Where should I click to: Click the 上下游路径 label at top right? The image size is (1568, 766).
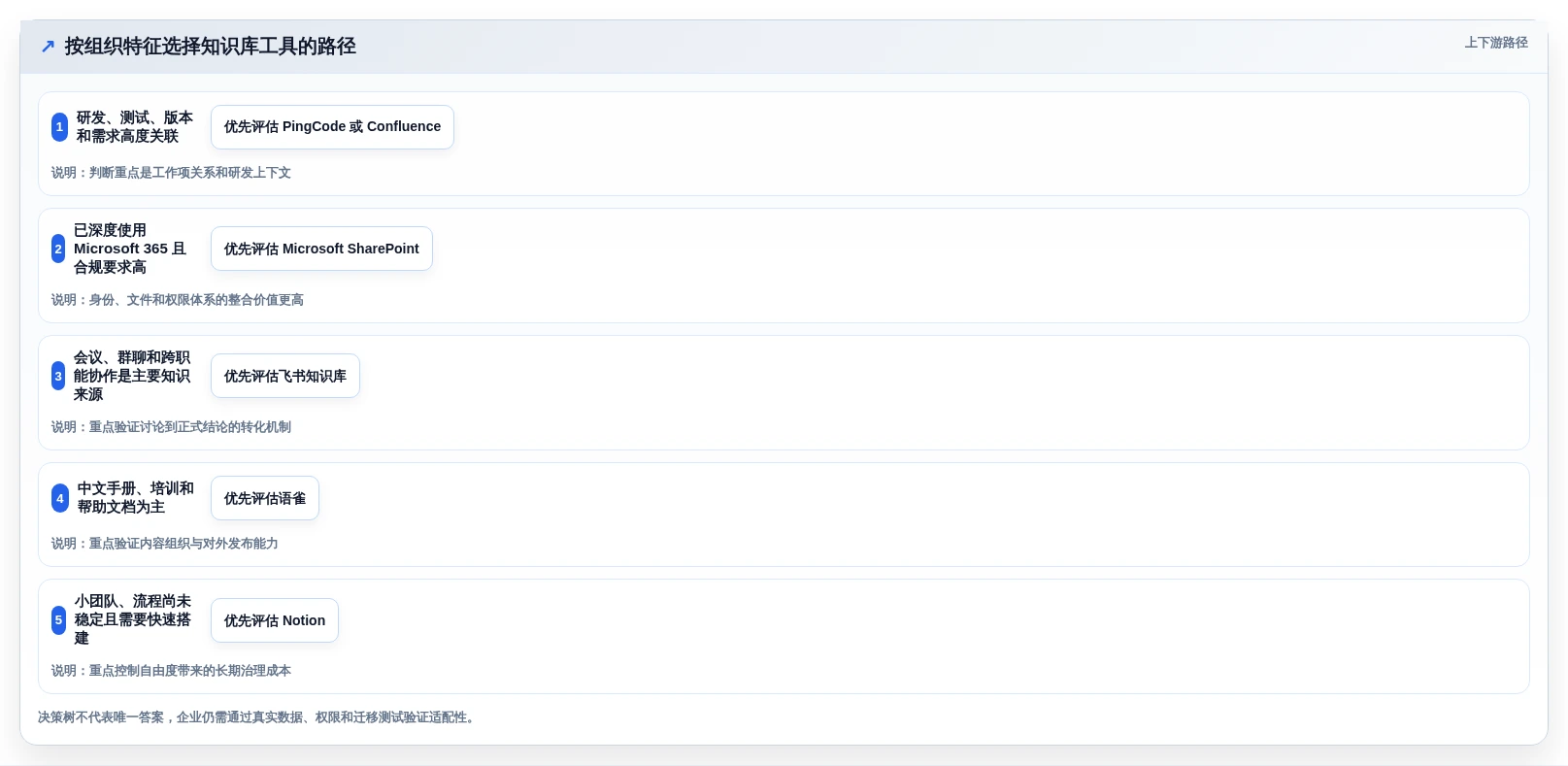click(x=1496, y=43)
